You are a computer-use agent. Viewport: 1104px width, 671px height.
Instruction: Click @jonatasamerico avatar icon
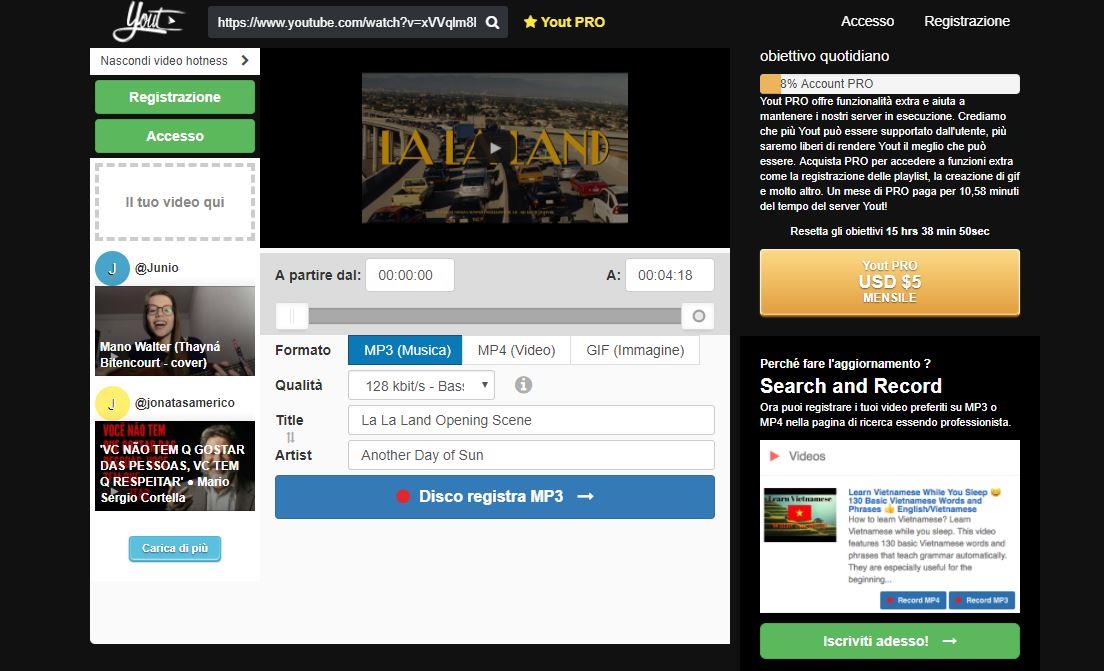112,403
